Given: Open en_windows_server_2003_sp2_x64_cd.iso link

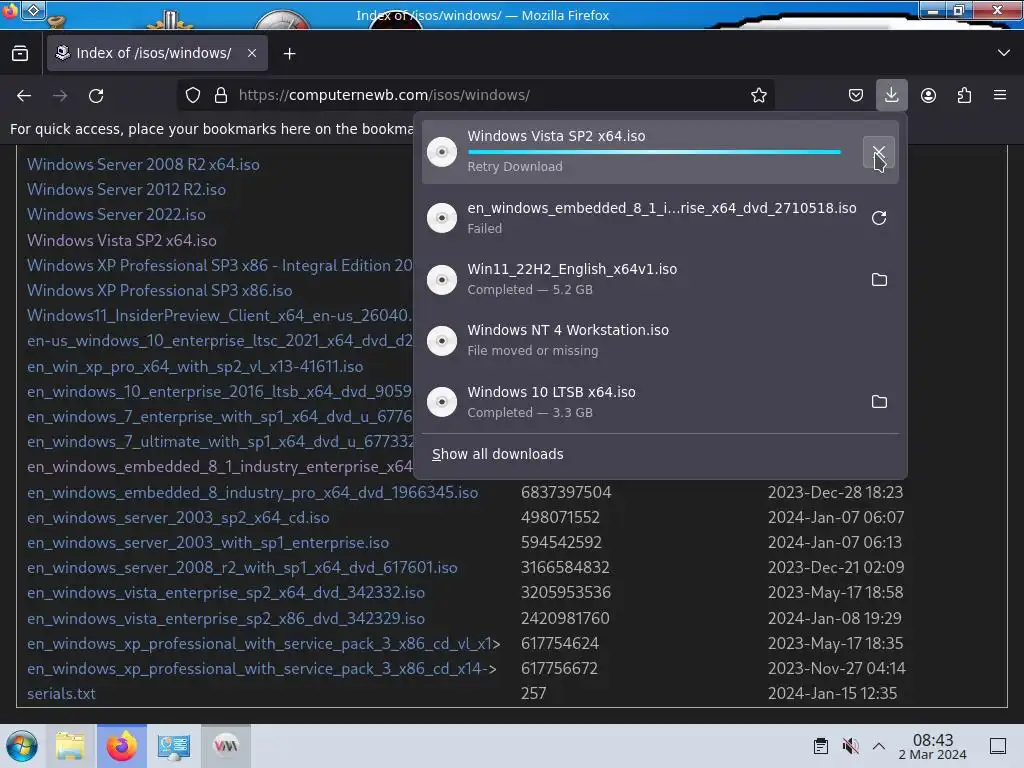Looking at the screenshot, I should 178,517.
